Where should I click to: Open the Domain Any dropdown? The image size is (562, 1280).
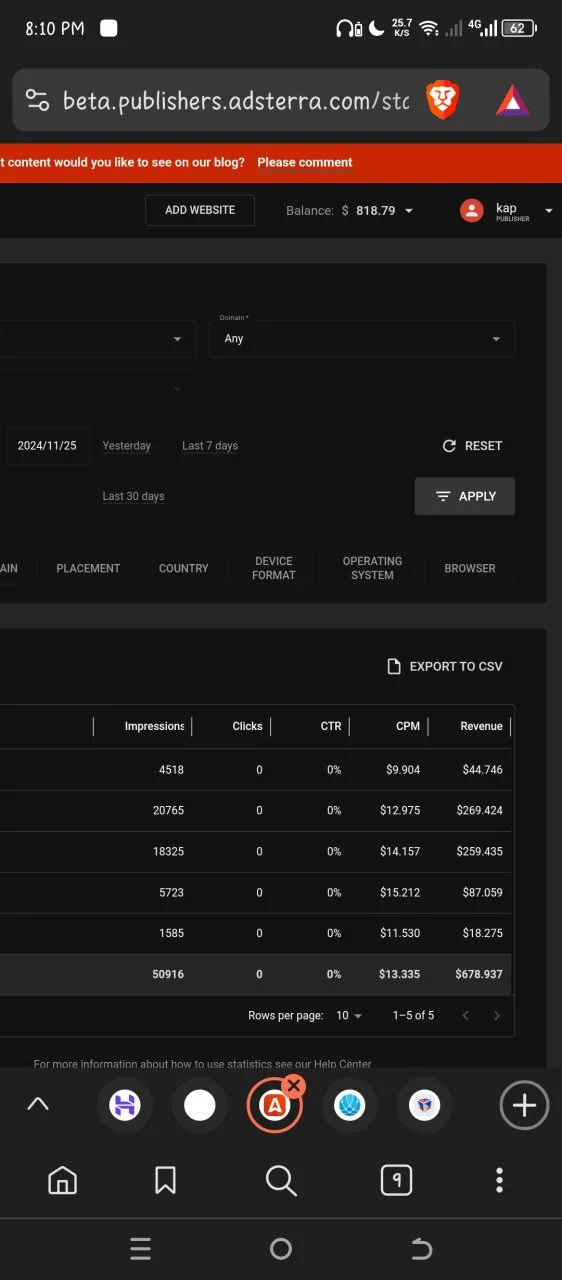coord(362,339)
